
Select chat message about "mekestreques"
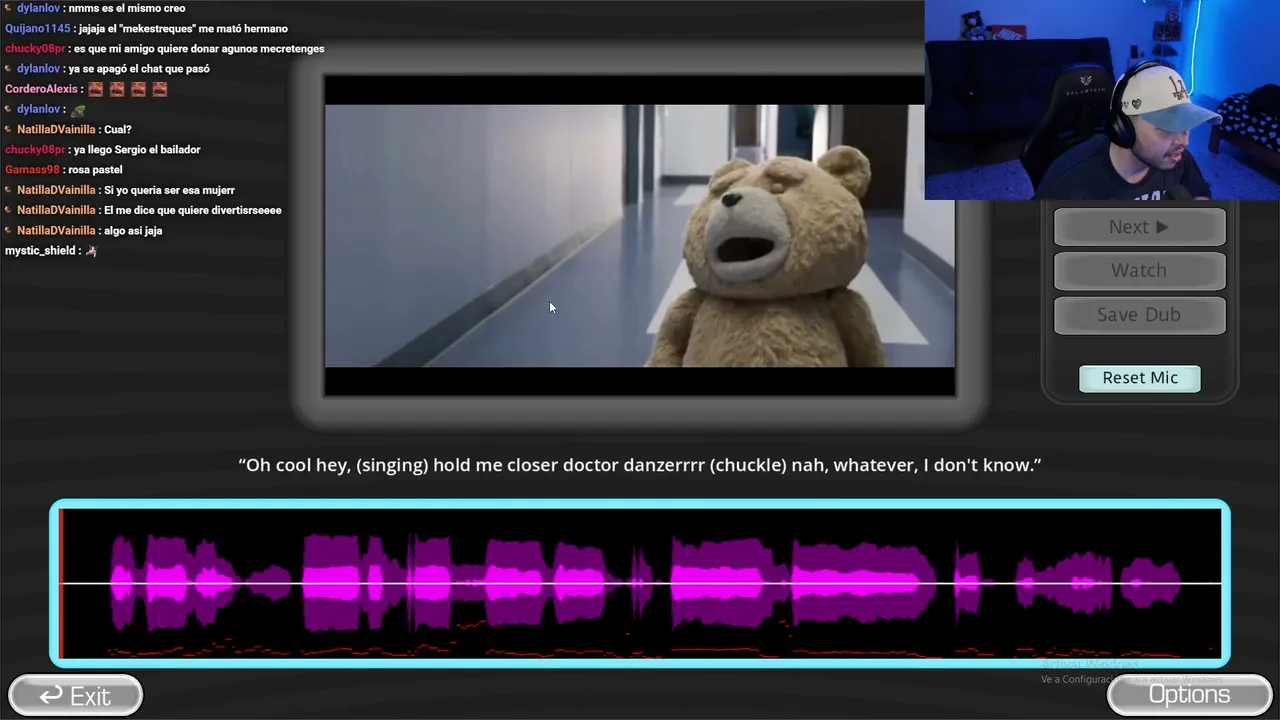(x=183, y=29)
